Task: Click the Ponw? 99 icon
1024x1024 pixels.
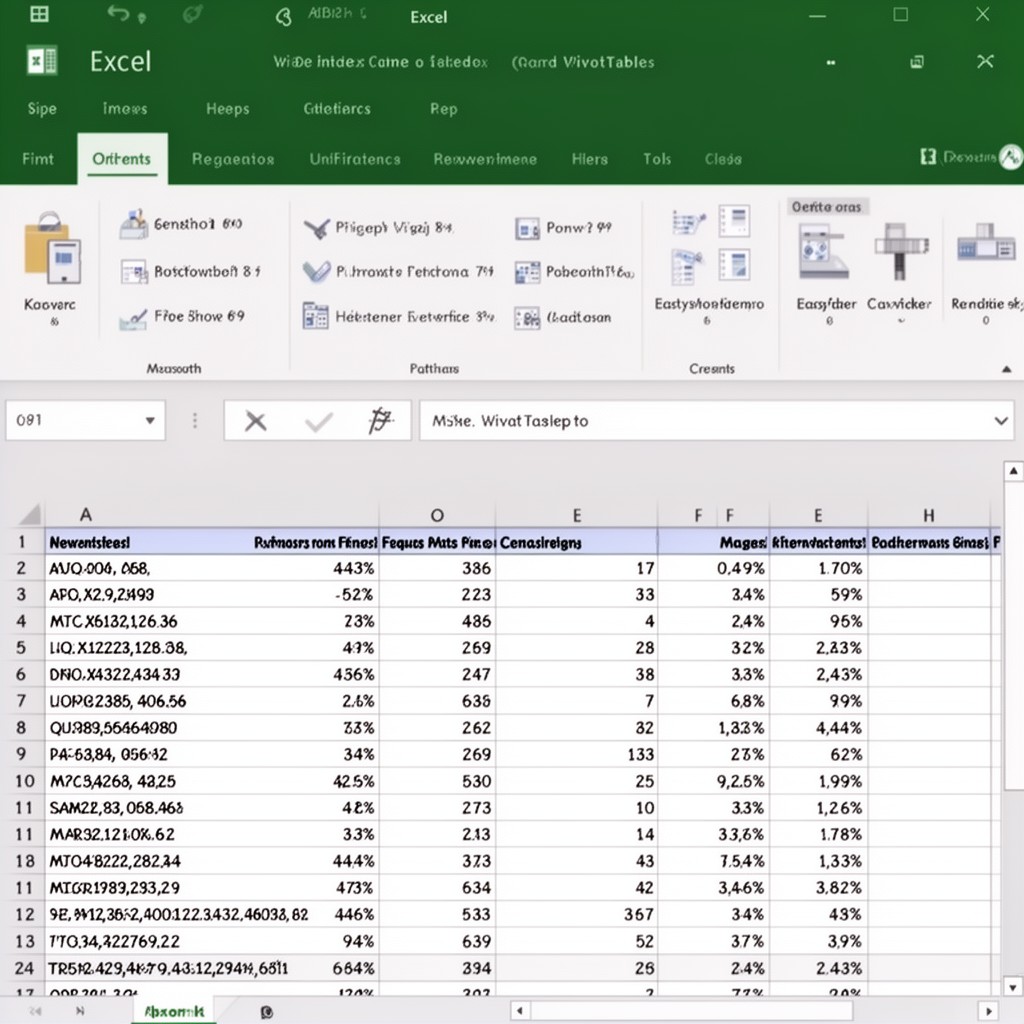Action: pyautogui.click(x=527, y=229)
